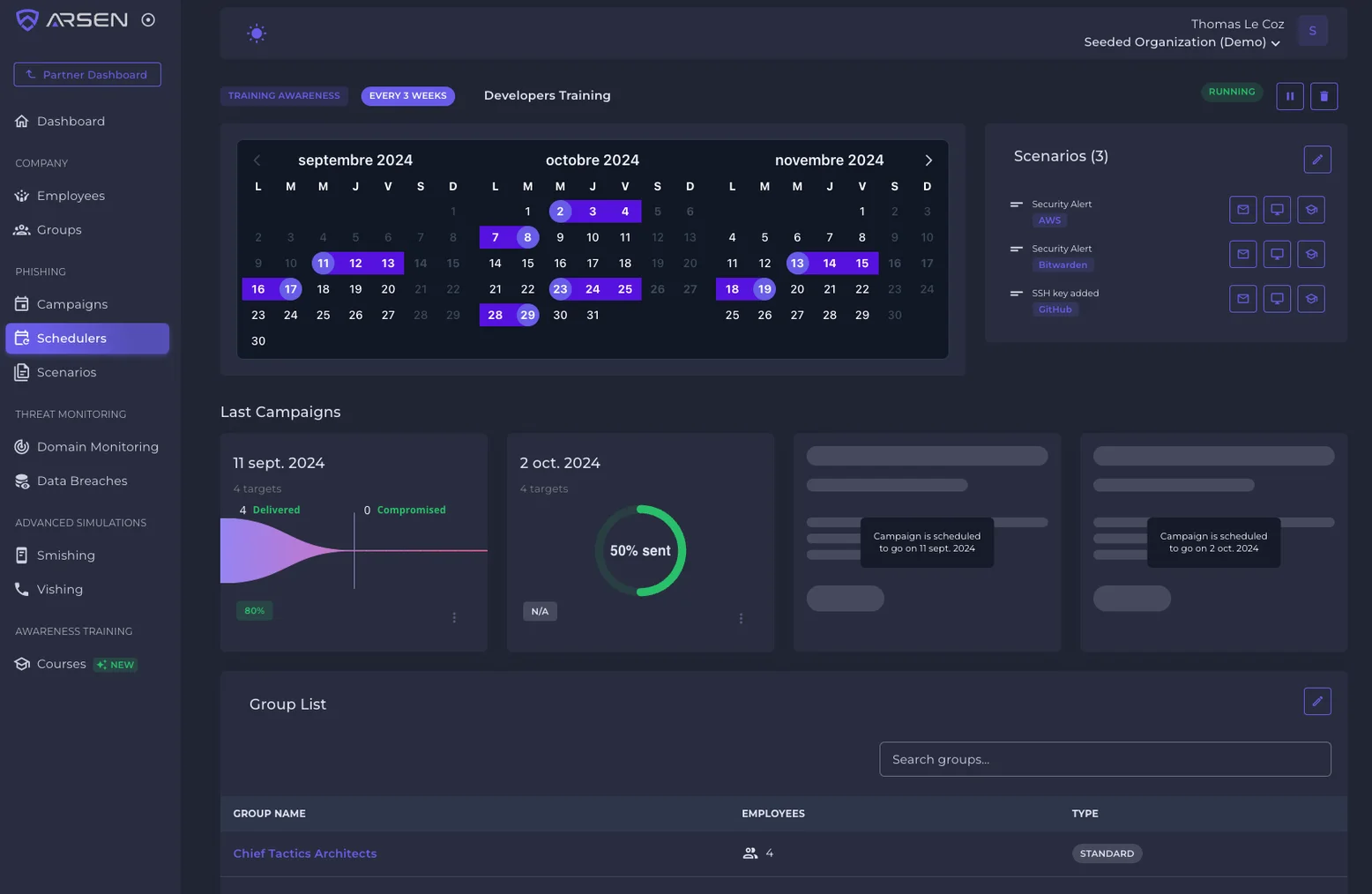The image size is (1372, 894).
Task: Edit Scenarios with the pencil icon
Action: [x=1317, y=160]
